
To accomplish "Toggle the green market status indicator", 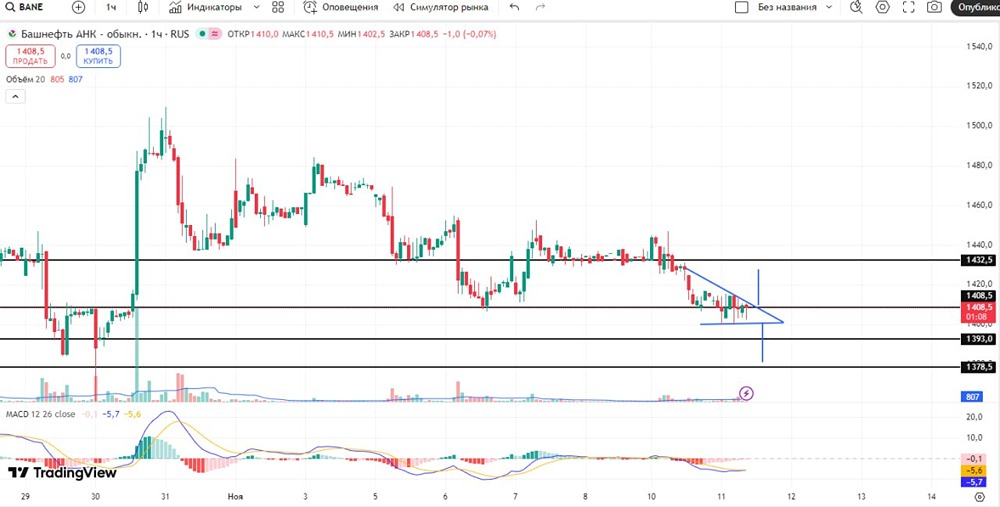I will pos(202,34).
